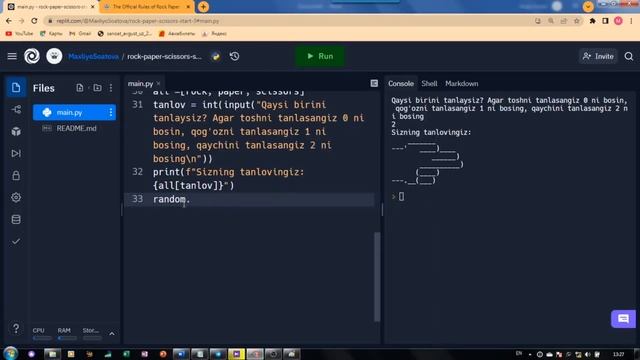Reload the browser page
Screen dimensions: 640x360
(34, 21)
